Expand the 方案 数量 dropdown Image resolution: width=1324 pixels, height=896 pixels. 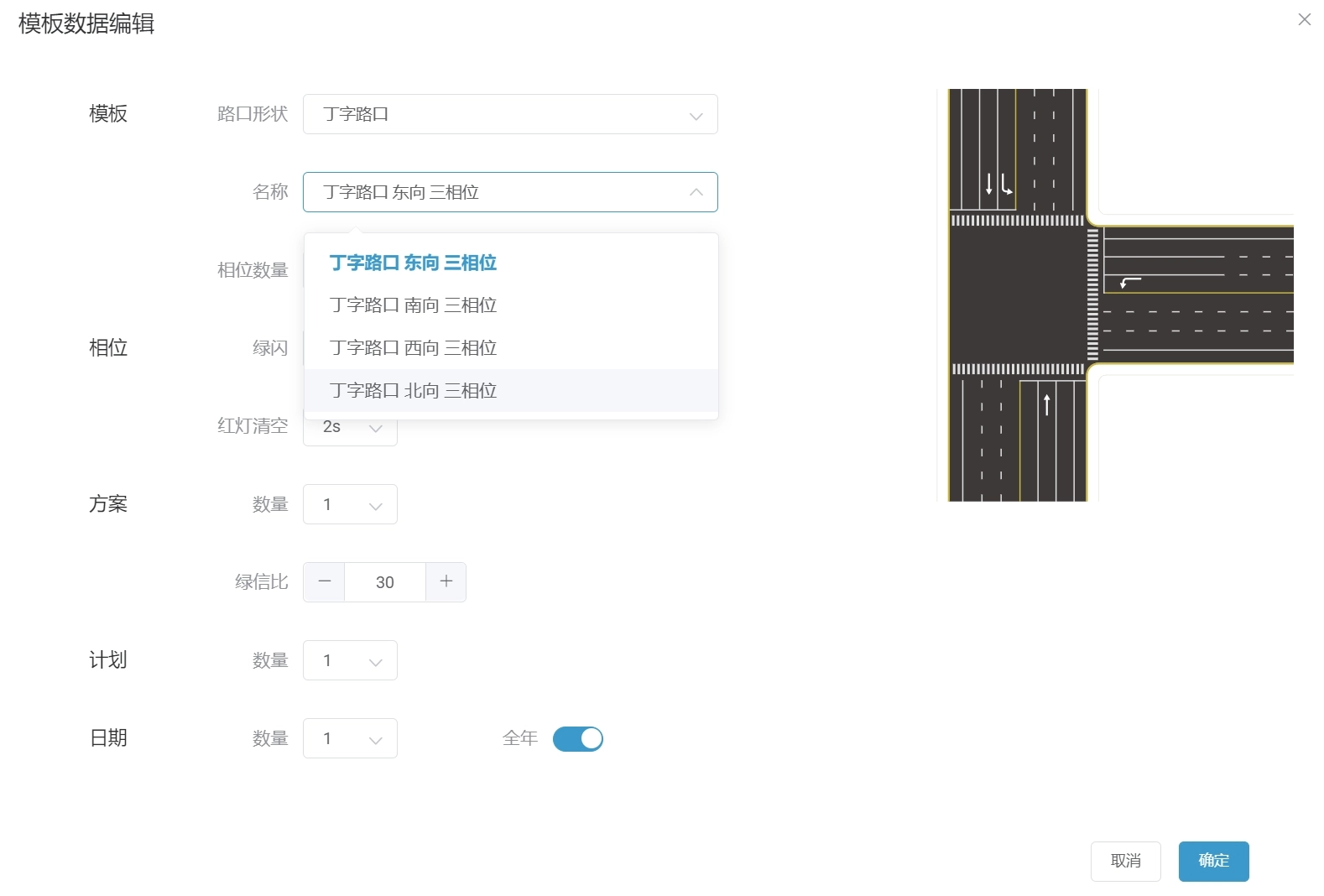pos(350,504)
